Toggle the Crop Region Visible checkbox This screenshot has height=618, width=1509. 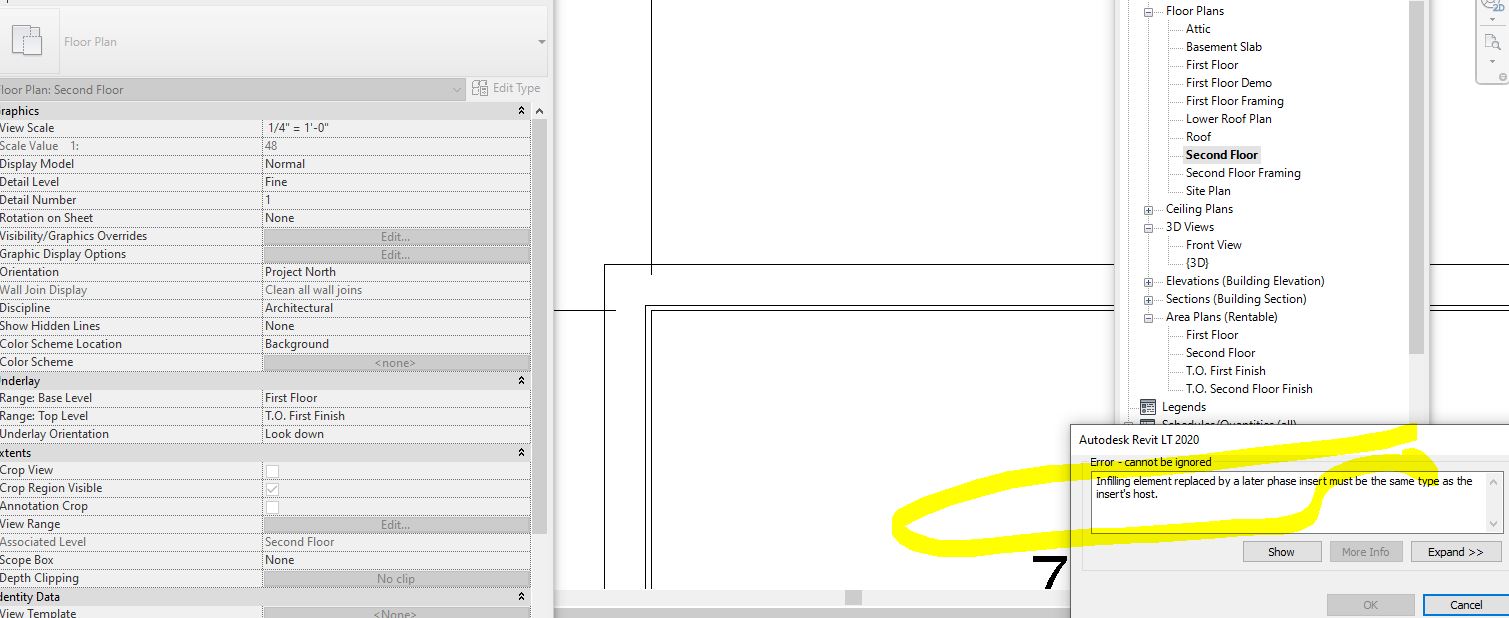(272, 489)
